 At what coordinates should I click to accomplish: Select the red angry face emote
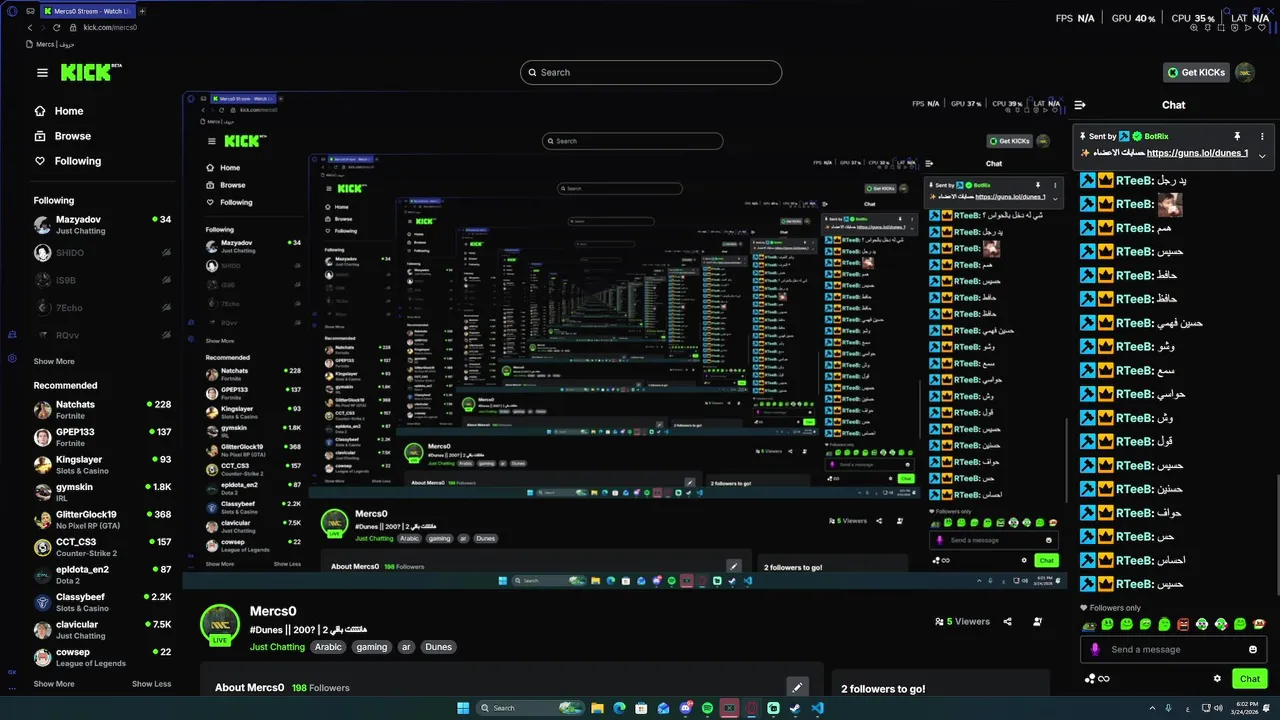tap(1184, 624)
